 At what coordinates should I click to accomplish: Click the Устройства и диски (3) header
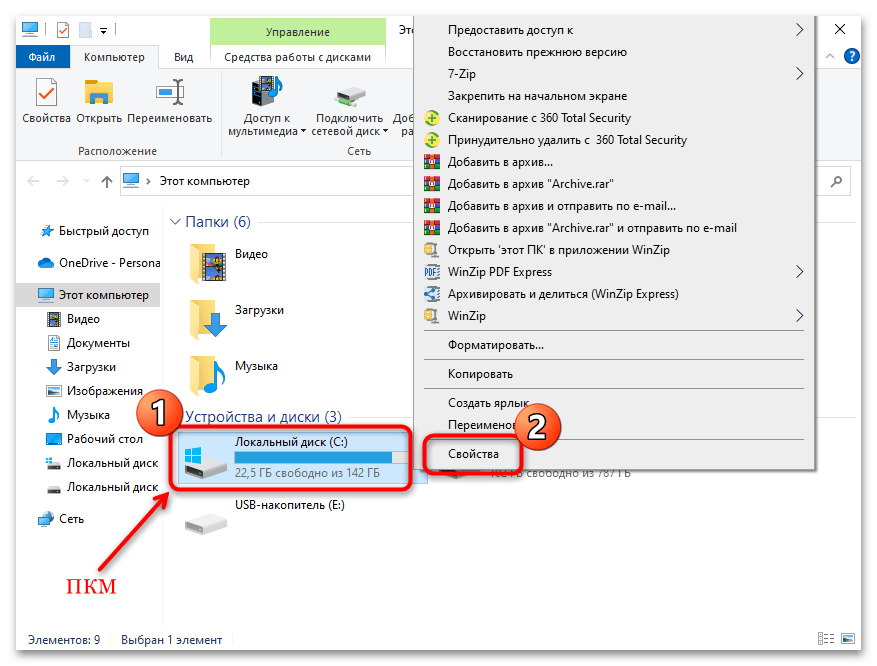pyautogui.click(x=263, y=417)
